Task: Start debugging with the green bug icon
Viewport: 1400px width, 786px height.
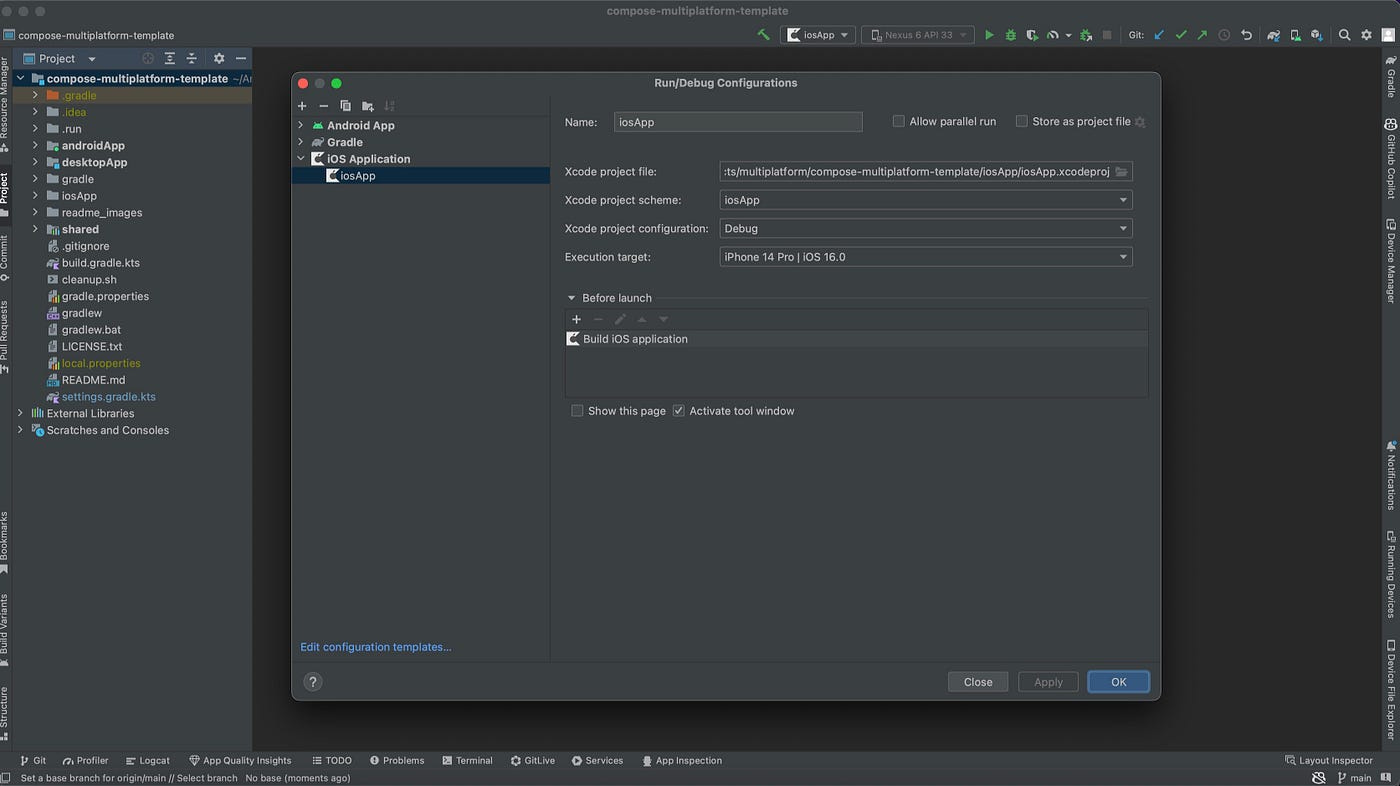Action: point(1010,35)
